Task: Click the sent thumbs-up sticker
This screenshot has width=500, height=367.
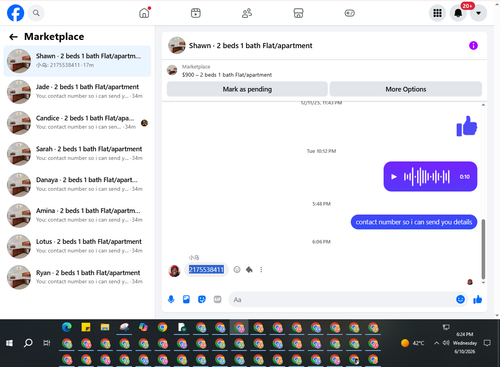Action: point(467,126)
